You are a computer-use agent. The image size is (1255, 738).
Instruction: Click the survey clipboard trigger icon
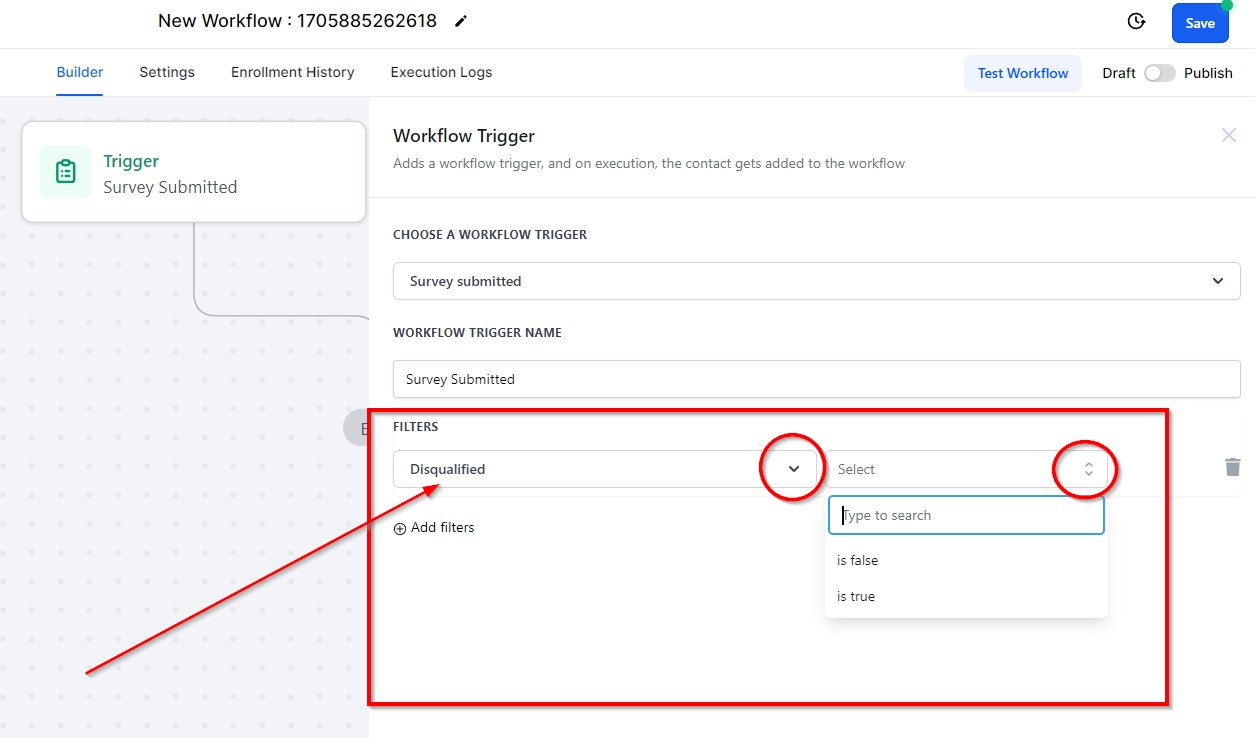pyautogui.click(x=66, y=172)
